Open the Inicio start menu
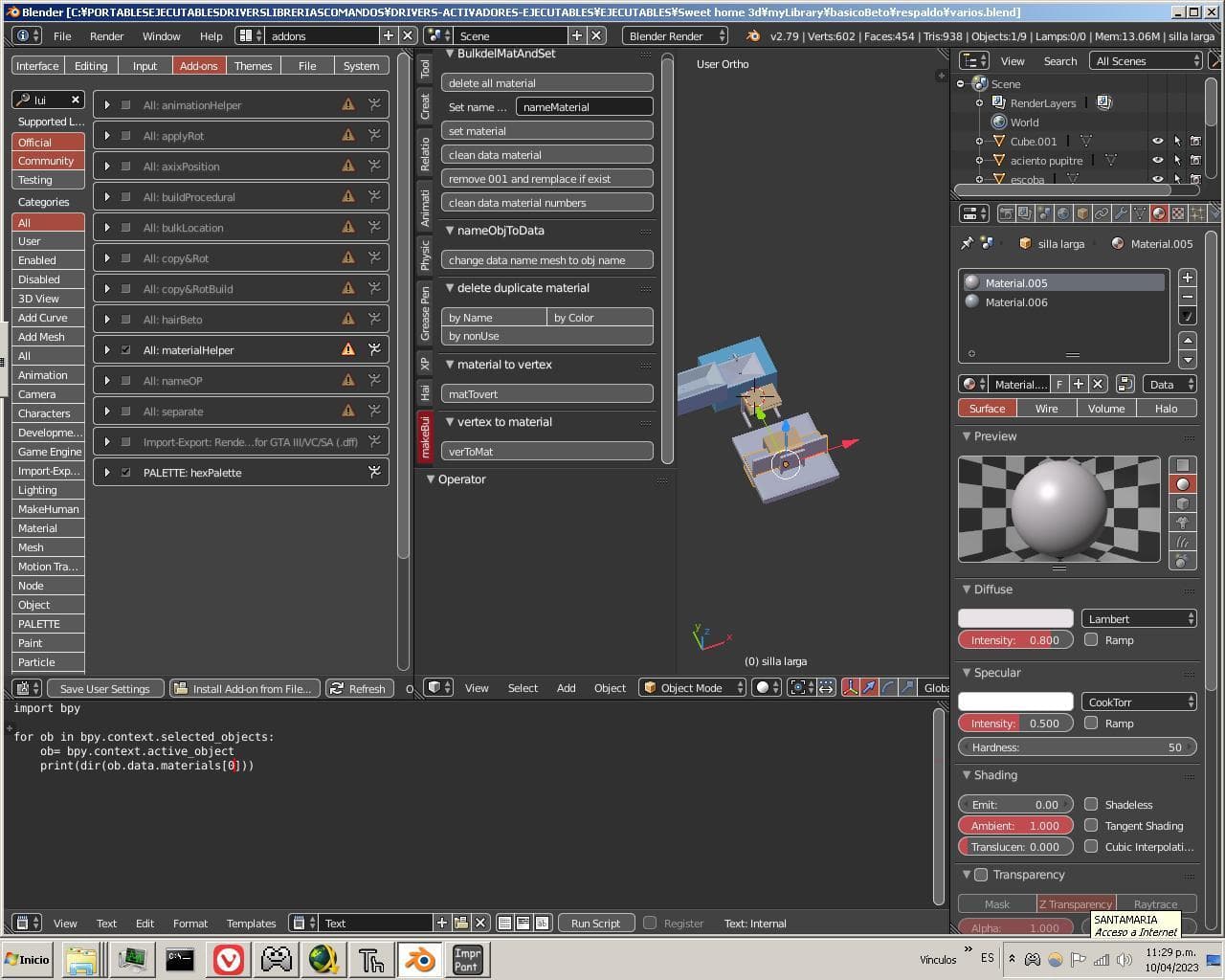1225x980 pixels. pos(27,959)
